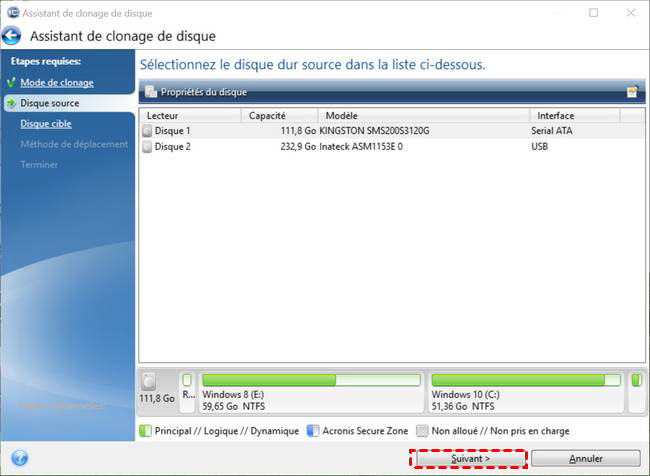
Task: Click the Inateck ASM1153E 0 model cell
Action: (361, 147)
